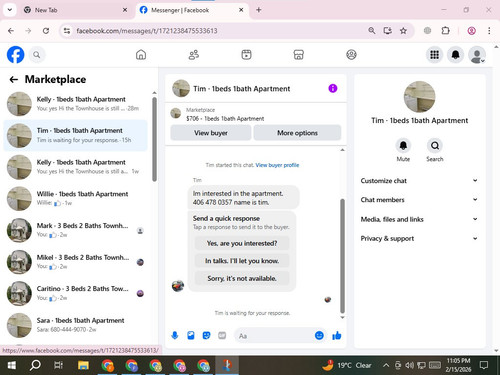Choose a GIF from the composer
The width and height of the screenshot is (500, 375).
point(222,336)
